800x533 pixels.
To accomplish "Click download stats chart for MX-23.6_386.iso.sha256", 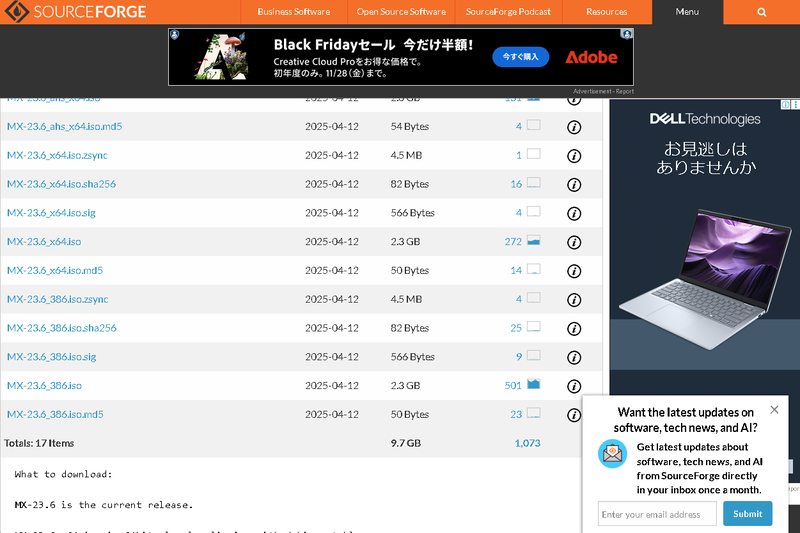I will (x=534, y=326).
